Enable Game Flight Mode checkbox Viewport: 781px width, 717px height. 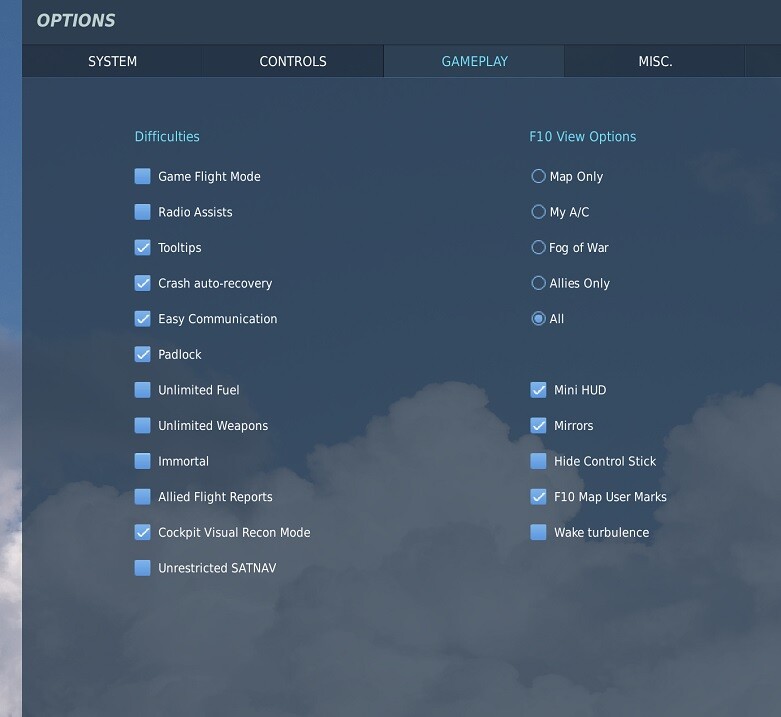pos(142,176)
